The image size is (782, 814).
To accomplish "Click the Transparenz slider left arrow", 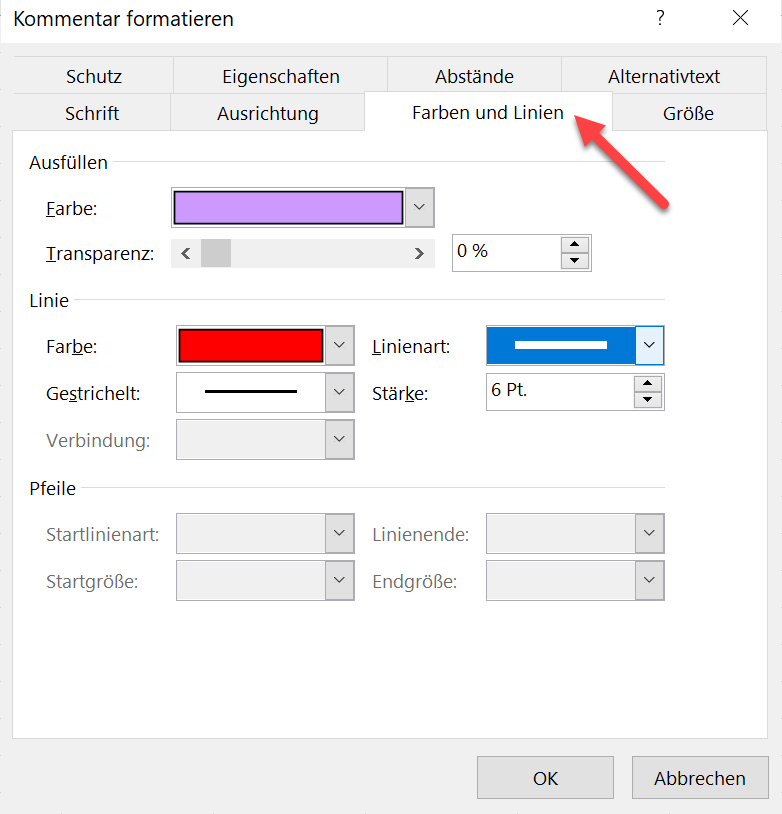I will 186,253.
